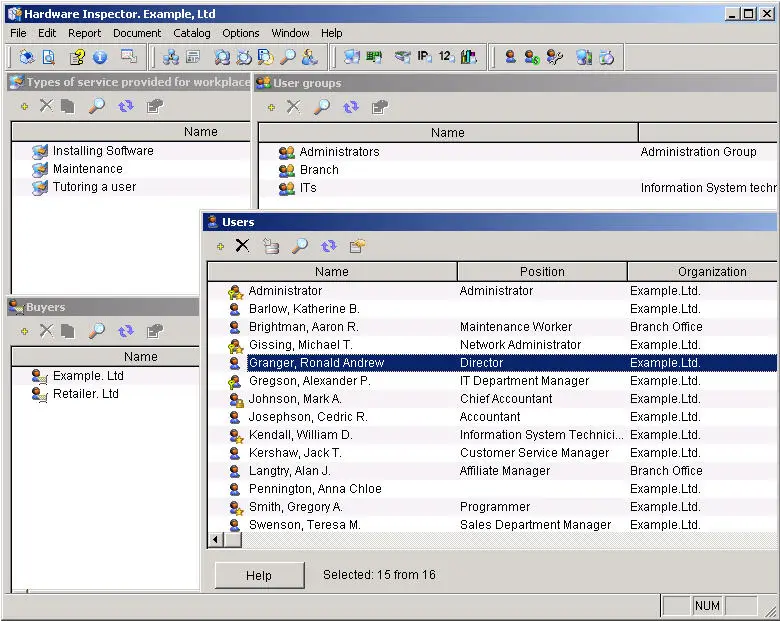Click left arrow of Users horizontal scrollbar
780x621 pixels.
coord(215,540)
